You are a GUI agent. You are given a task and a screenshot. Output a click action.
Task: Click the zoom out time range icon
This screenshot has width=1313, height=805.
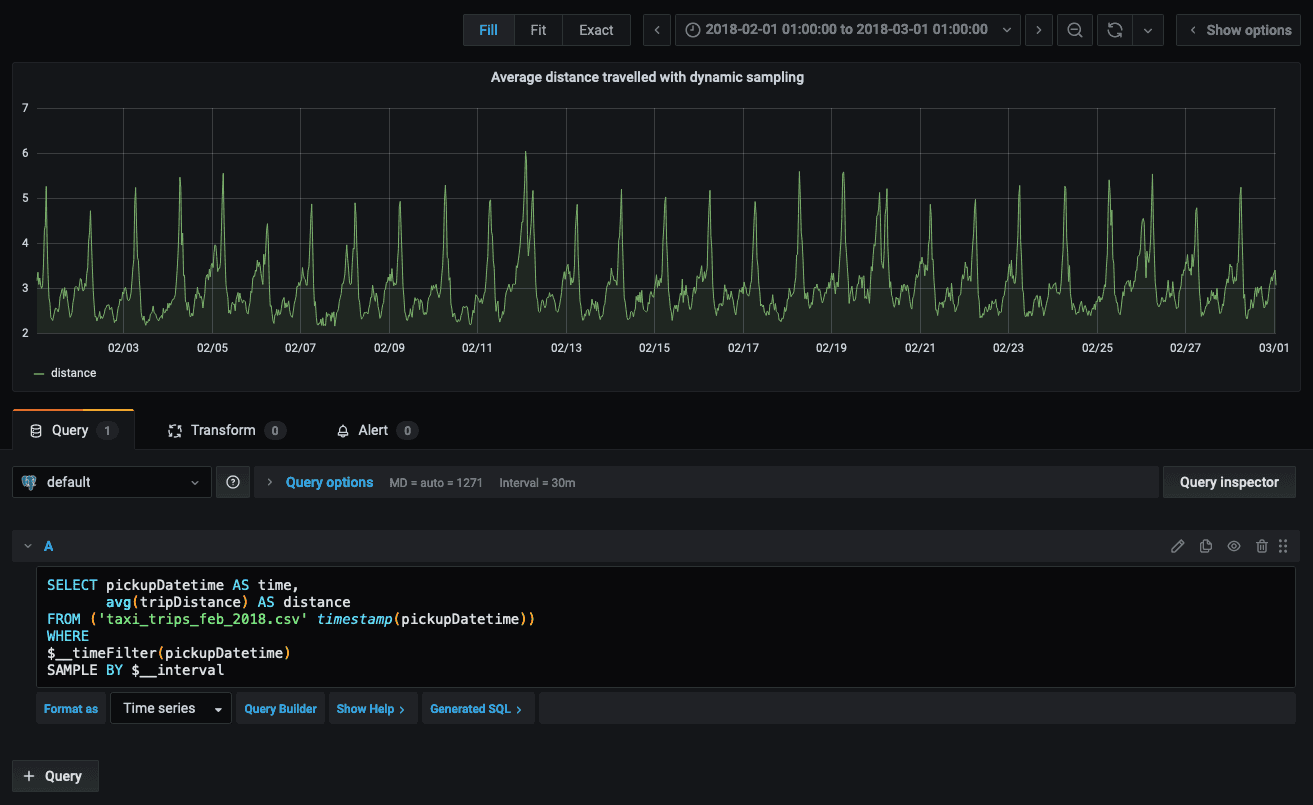(1074, 30)
